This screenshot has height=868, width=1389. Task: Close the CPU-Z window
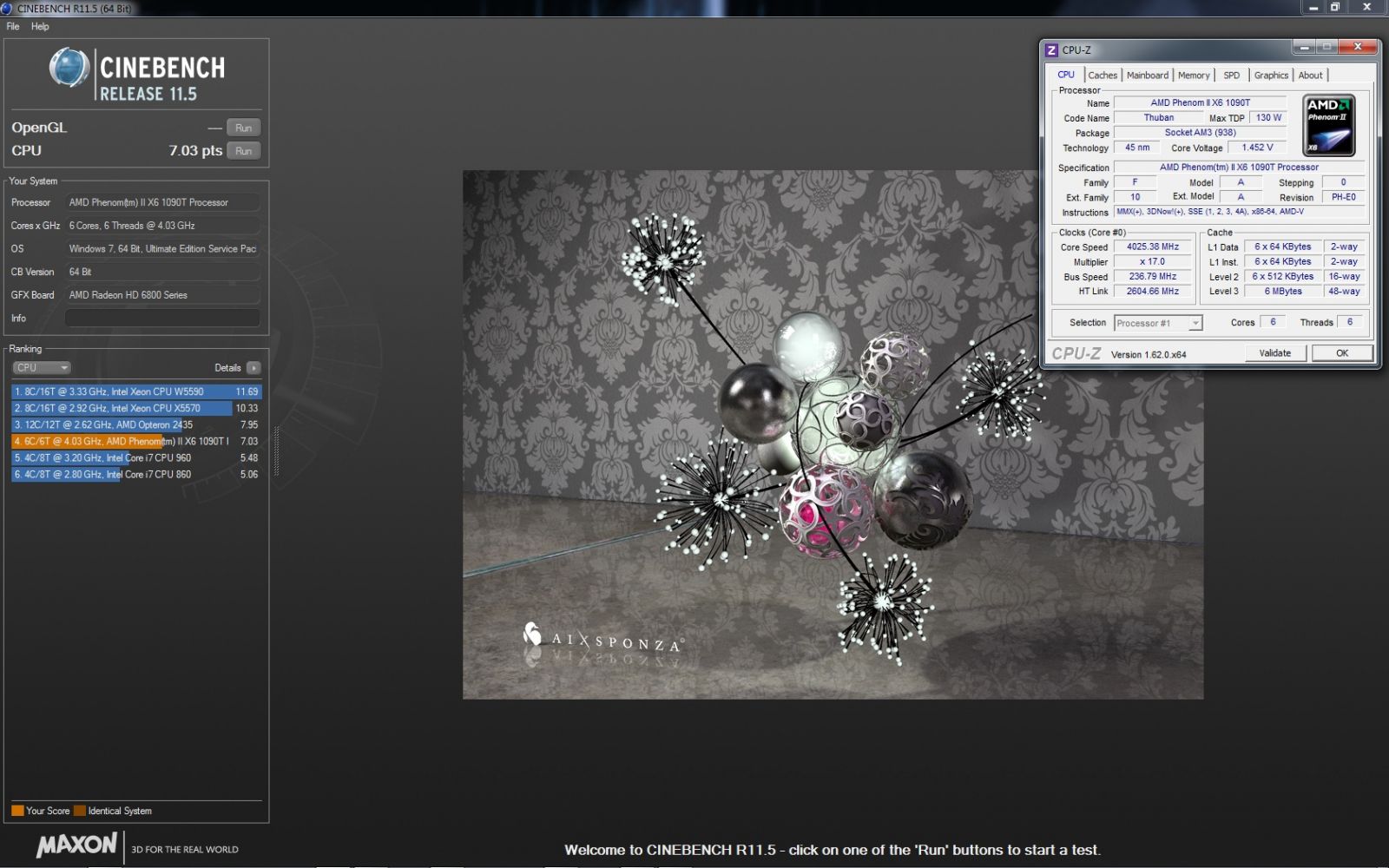click(1358, 46)
